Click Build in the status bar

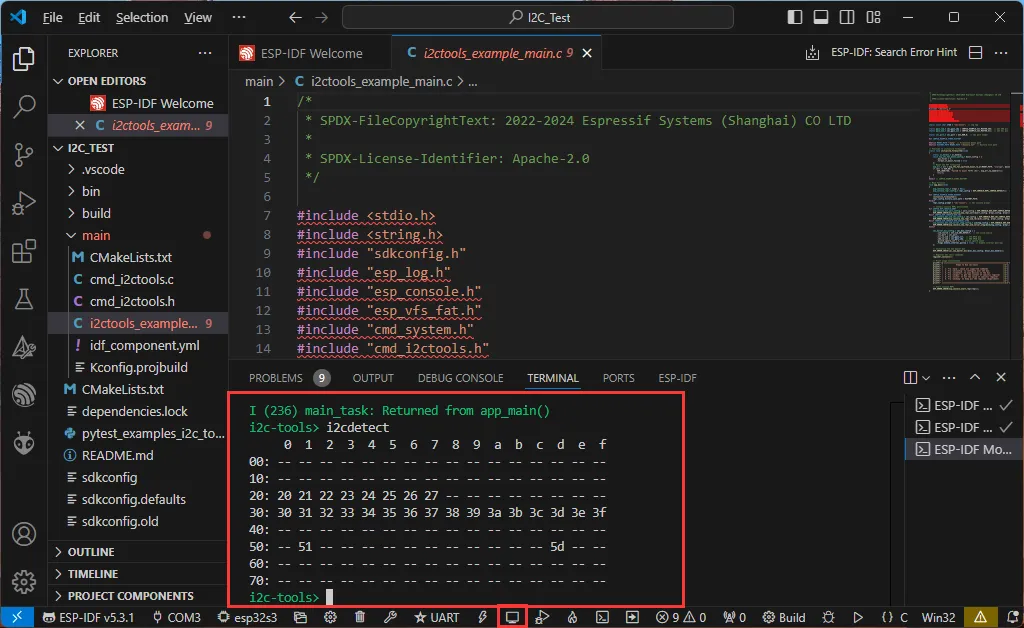(x=784, y=617)
